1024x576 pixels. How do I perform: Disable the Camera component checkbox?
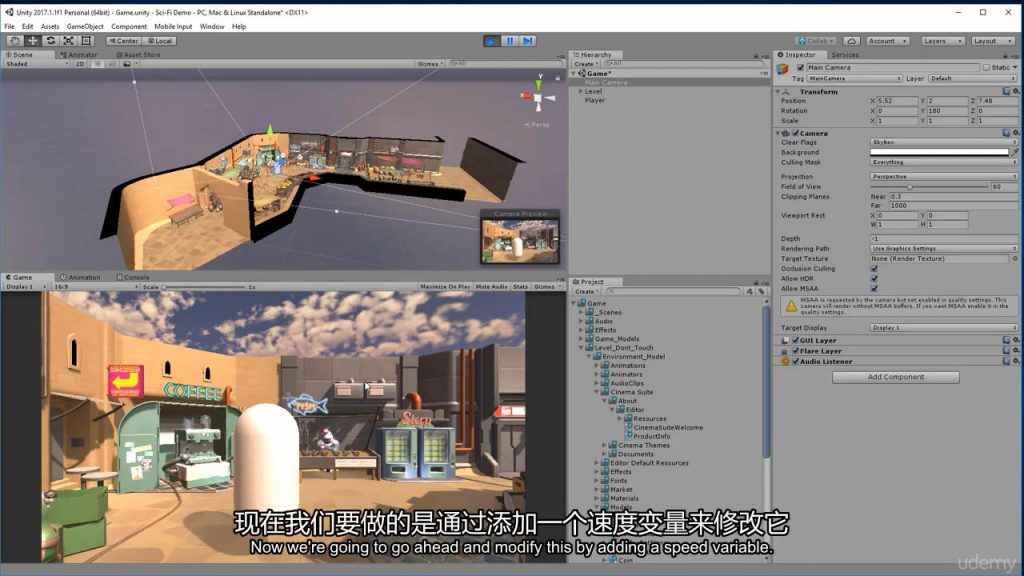click(x=795, y=133)
